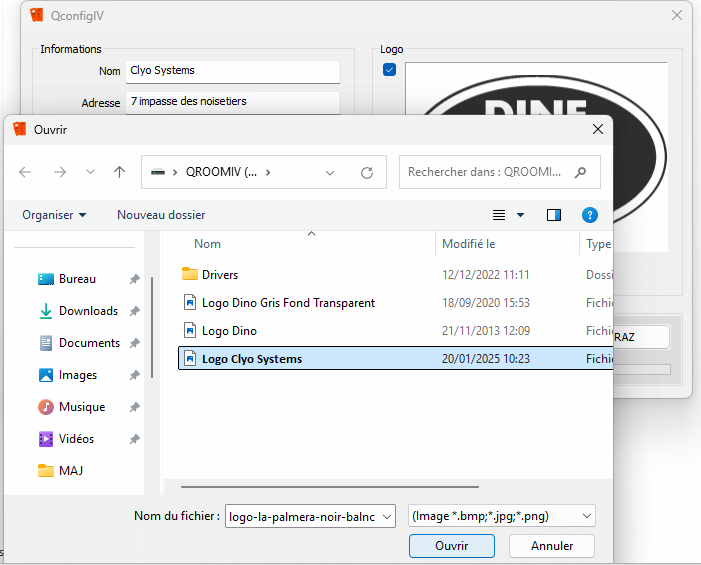Open the Organiser menu
This screenshot has height=565, width=701.
tap(54, 215)
